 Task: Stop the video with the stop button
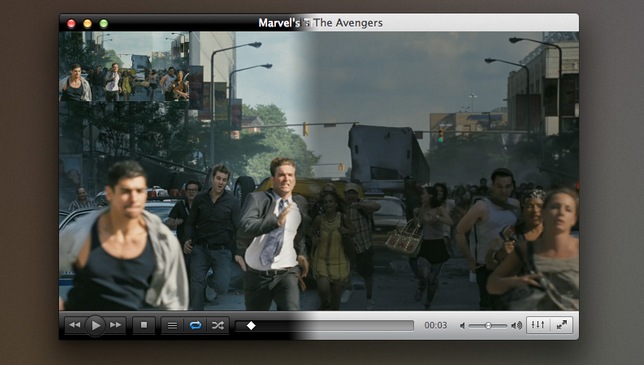pyautogui.click(x=144, y=325)
